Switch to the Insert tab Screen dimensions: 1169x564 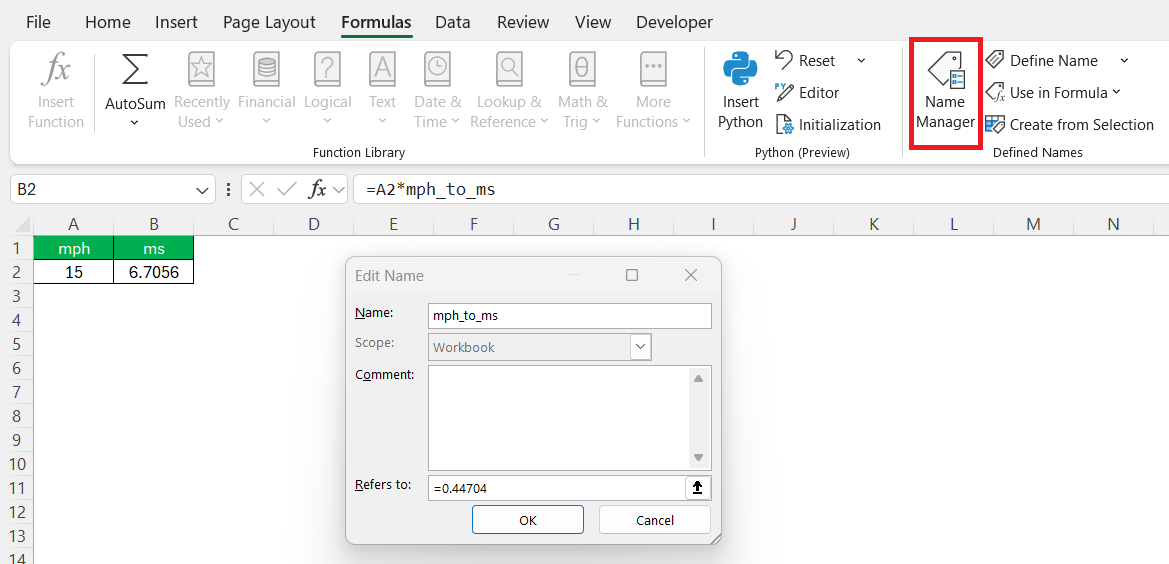[x=177, y=22]
